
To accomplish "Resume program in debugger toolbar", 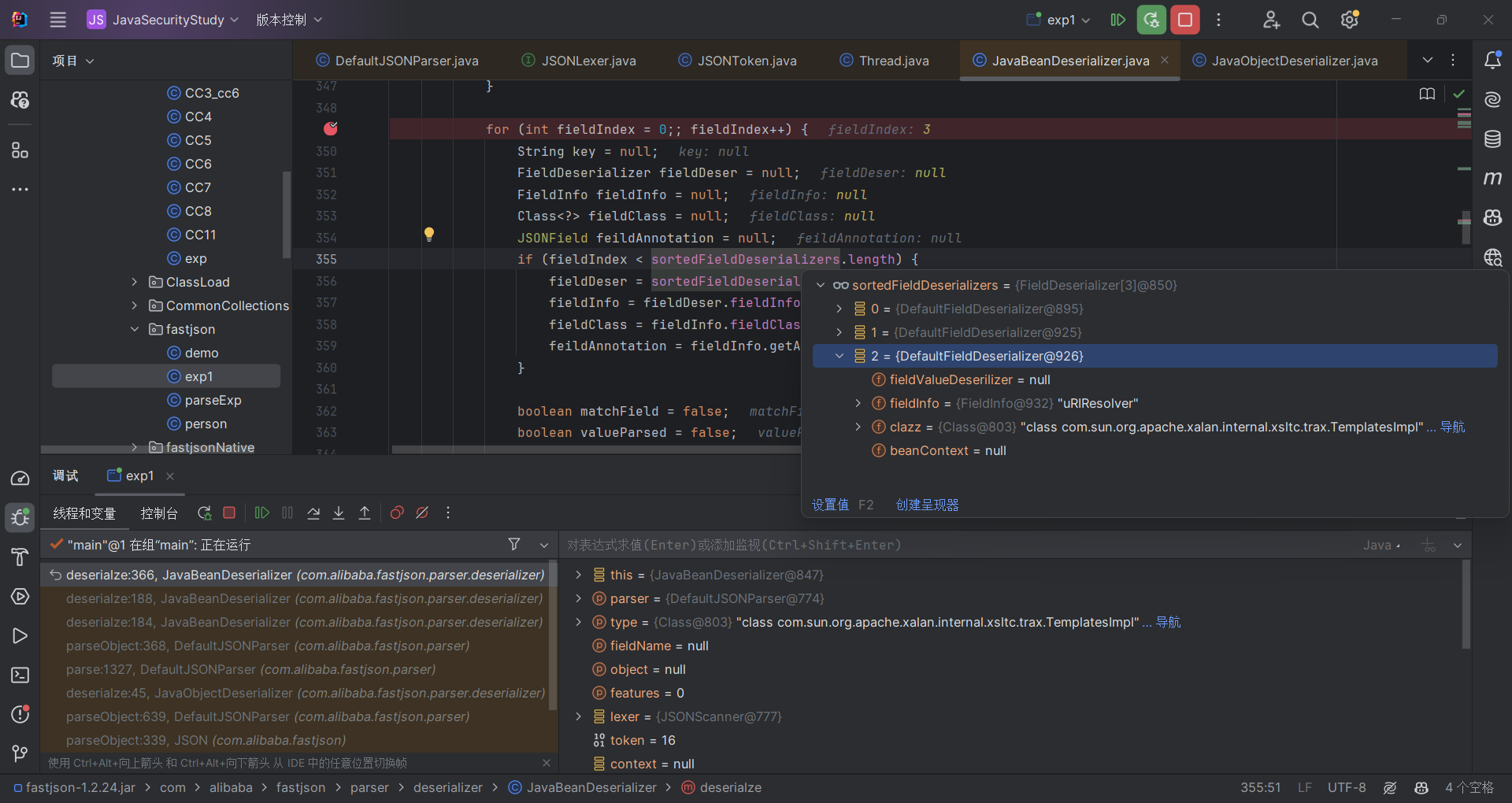I will 262,513.
